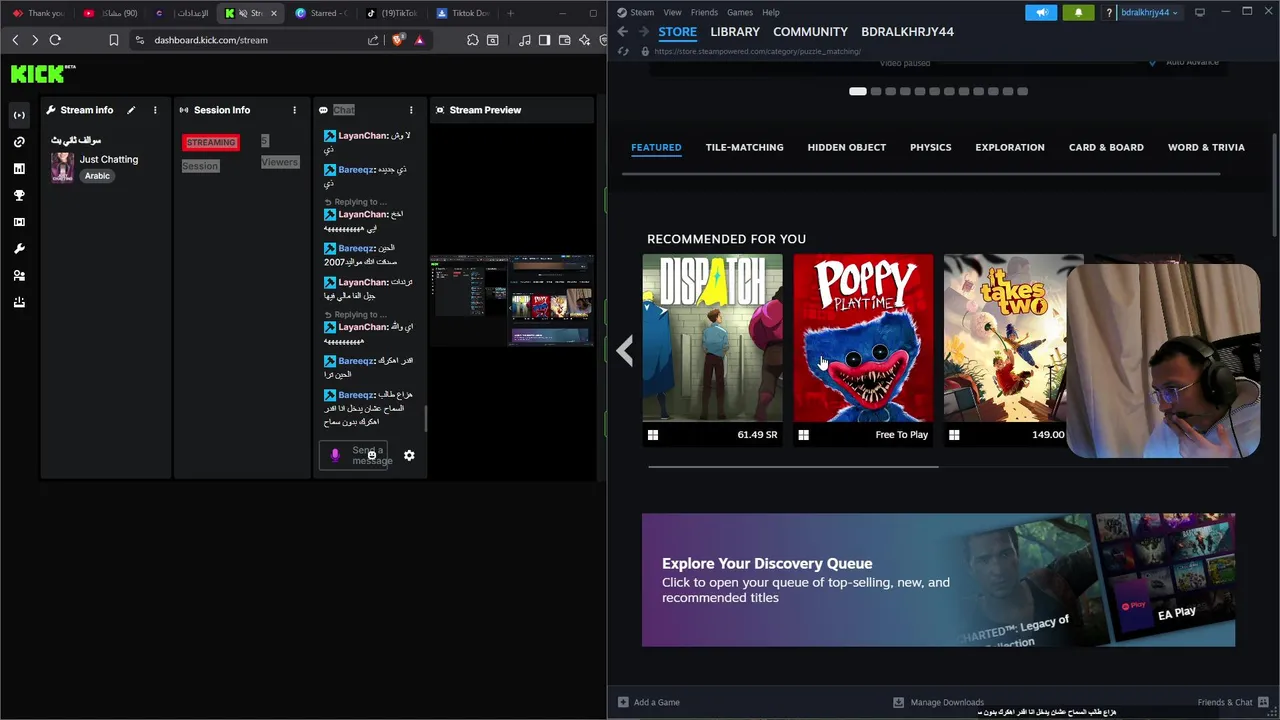Switch Steam to Big Picture mode icon

1200,12
